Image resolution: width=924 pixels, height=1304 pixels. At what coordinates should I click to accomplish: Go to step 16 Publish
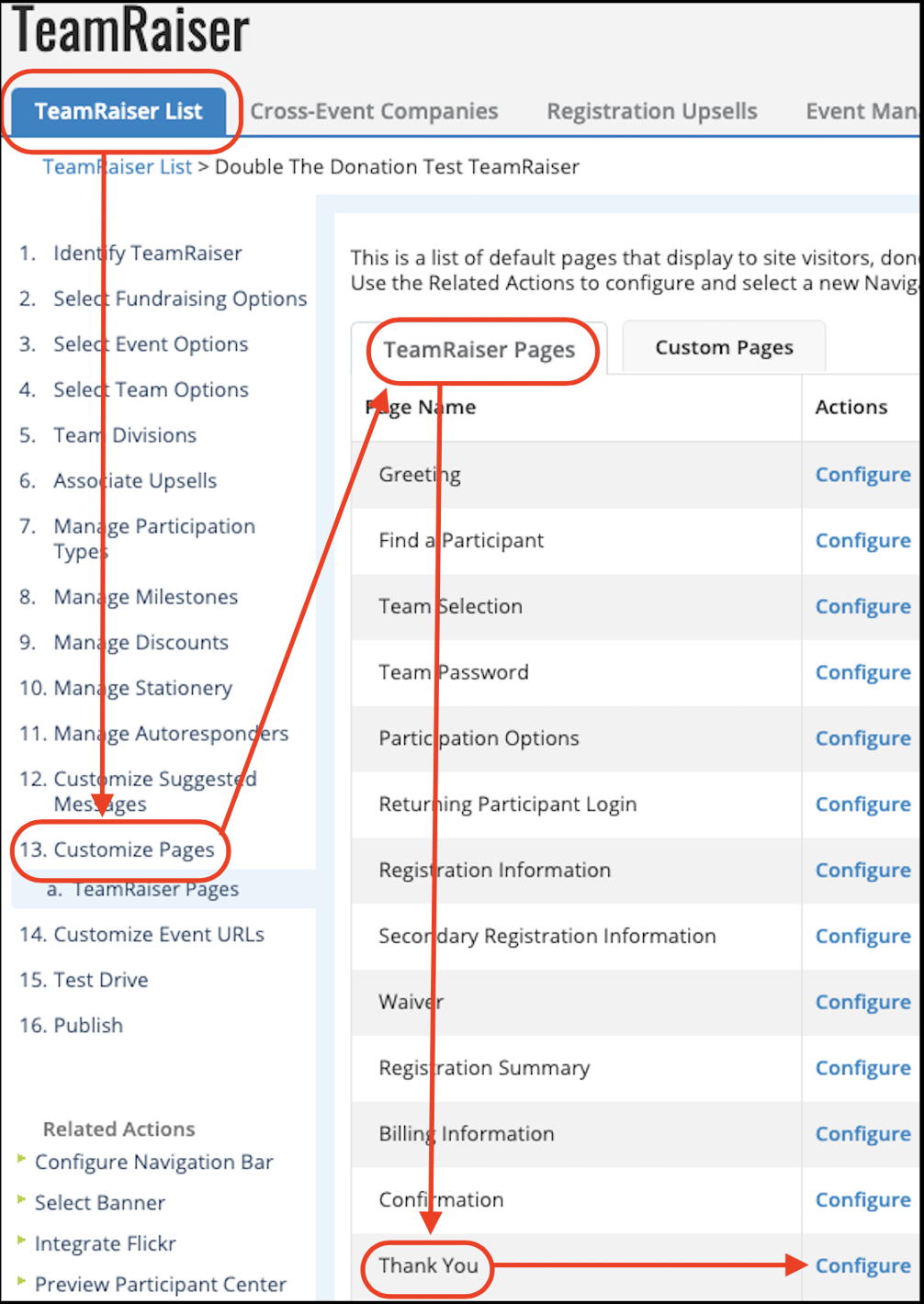87,1026
